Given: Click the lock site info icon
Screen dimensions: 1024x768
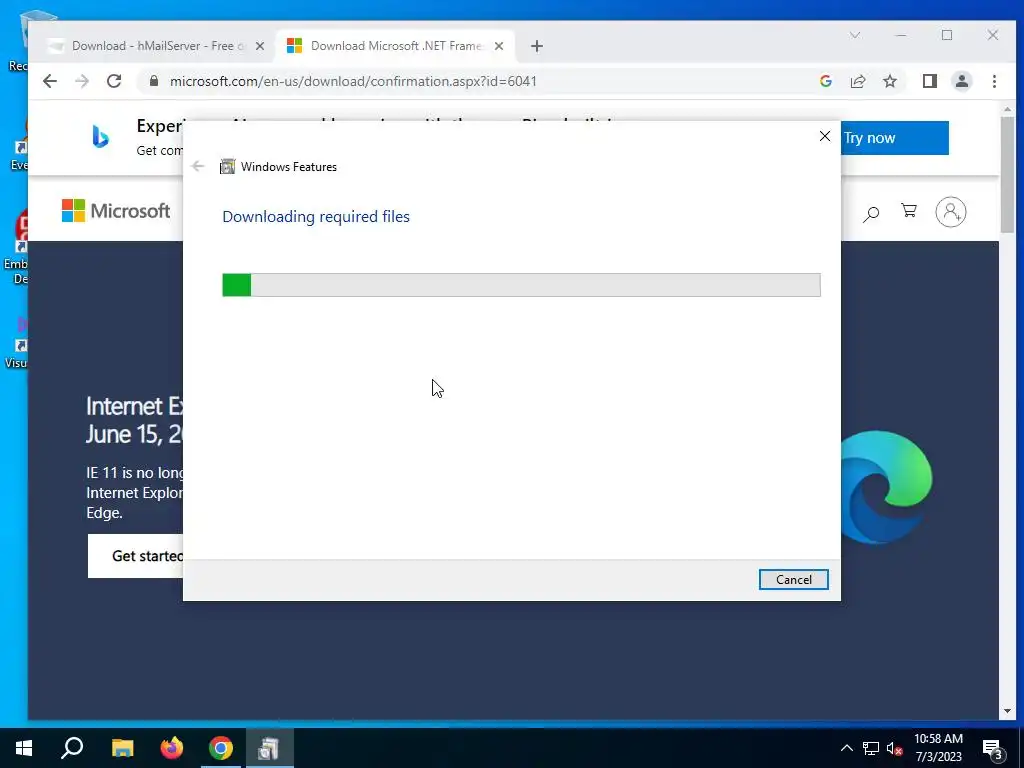Looking at the screenshot, I should (154, 81).
